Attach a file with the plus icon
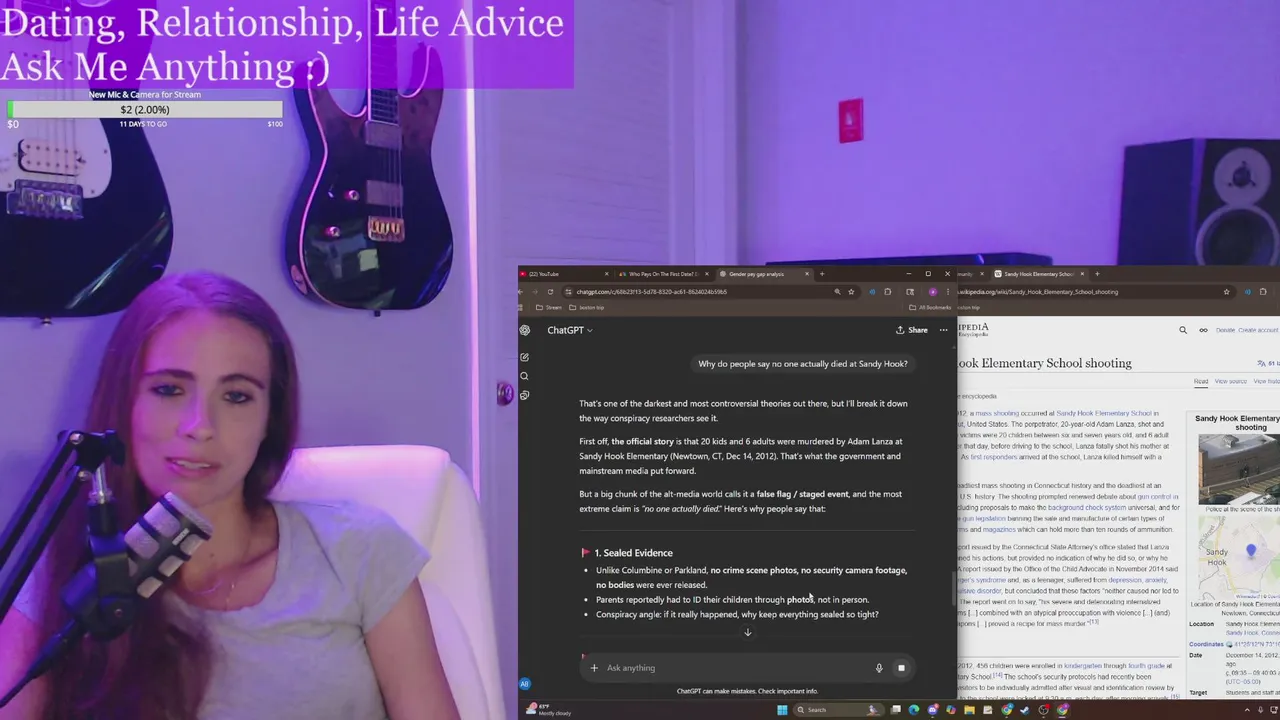 594,668
